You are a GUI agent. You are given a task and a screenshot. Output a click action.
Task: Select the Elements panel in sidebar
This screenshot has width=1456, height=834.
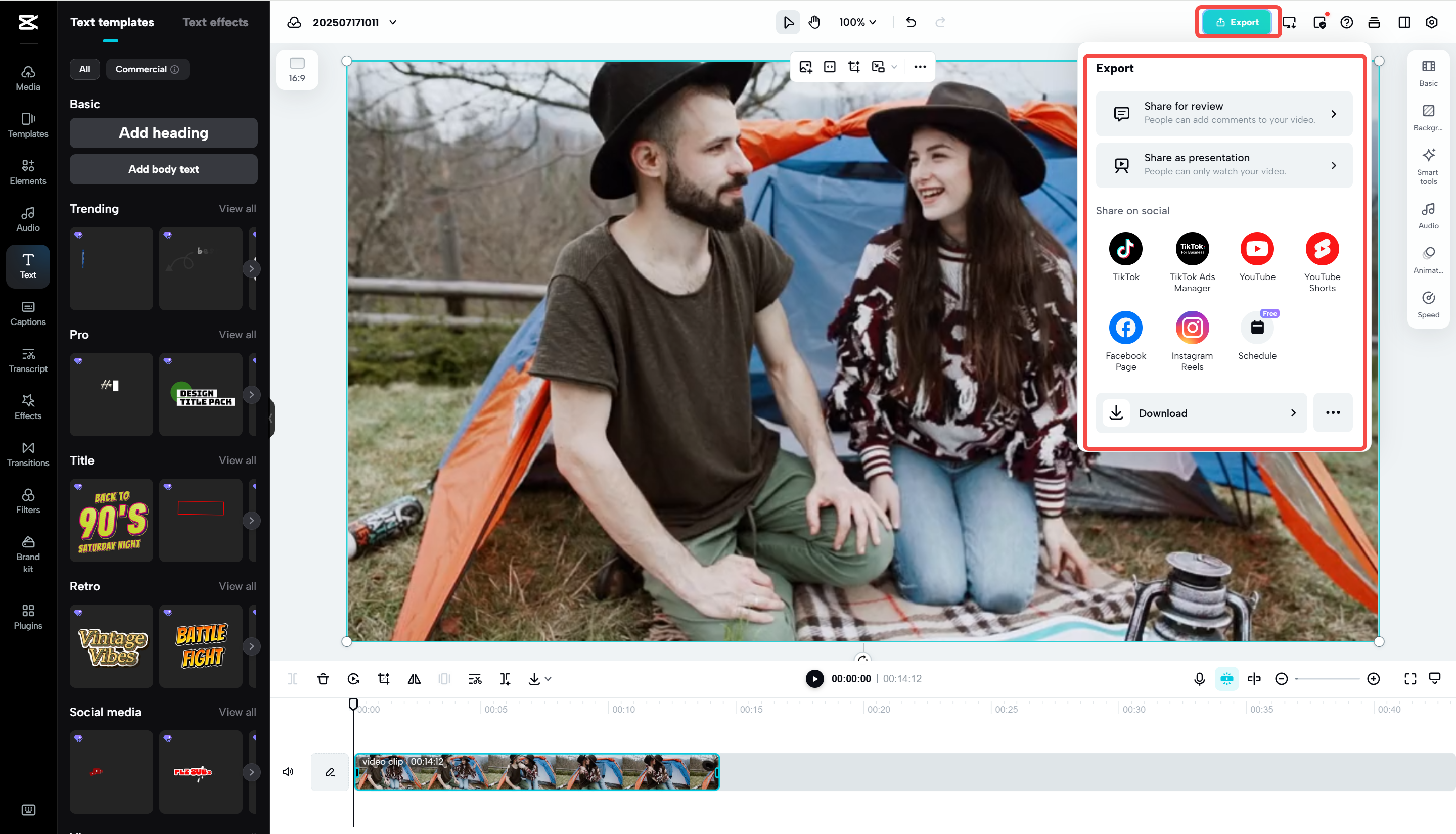[x=27, y=171]
